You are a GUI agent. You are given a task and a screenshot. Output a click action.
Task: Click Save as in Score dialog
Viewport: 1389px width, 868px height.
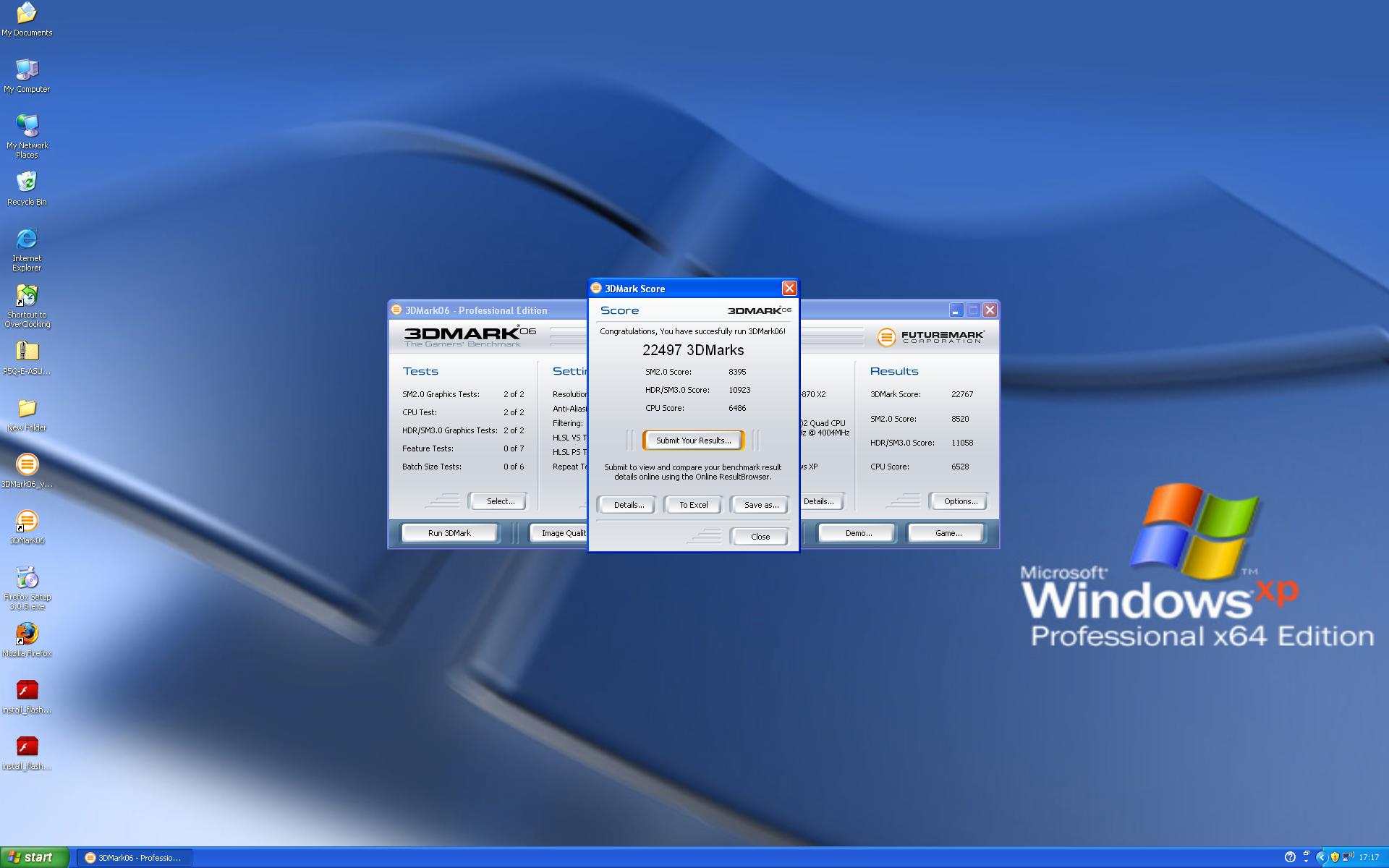click(760, 504)
